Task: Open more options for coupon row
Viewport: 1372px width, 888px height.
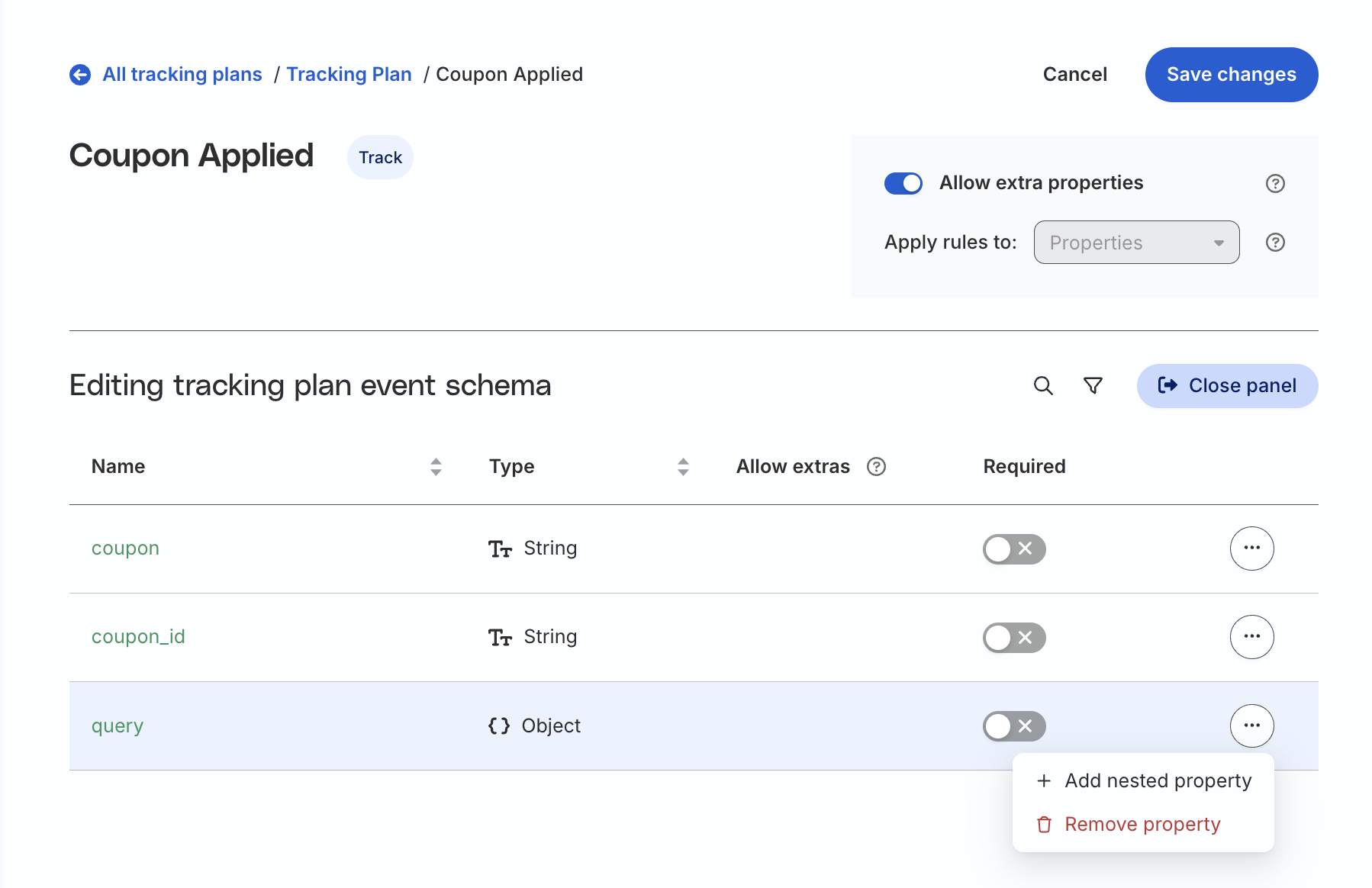Action: [1251, 549]
